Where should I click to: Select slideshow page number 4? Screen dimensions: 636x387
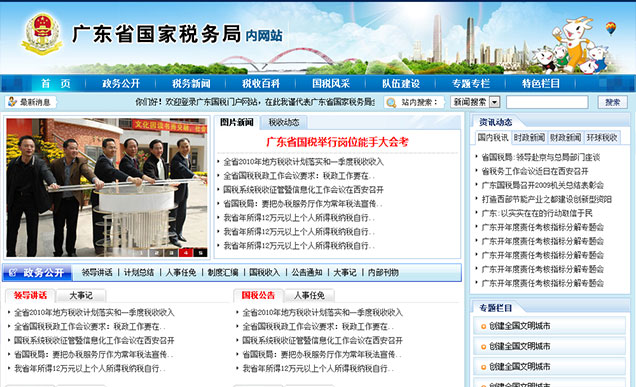[x=186, y=253]
